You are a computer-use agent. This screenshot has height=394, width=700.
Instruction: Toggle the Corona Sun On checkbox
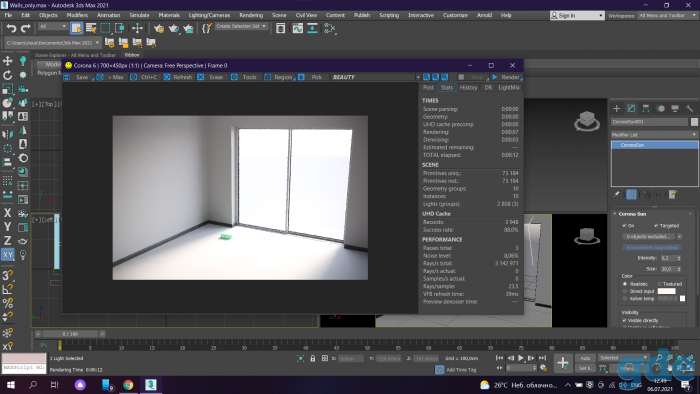point(625,226)
